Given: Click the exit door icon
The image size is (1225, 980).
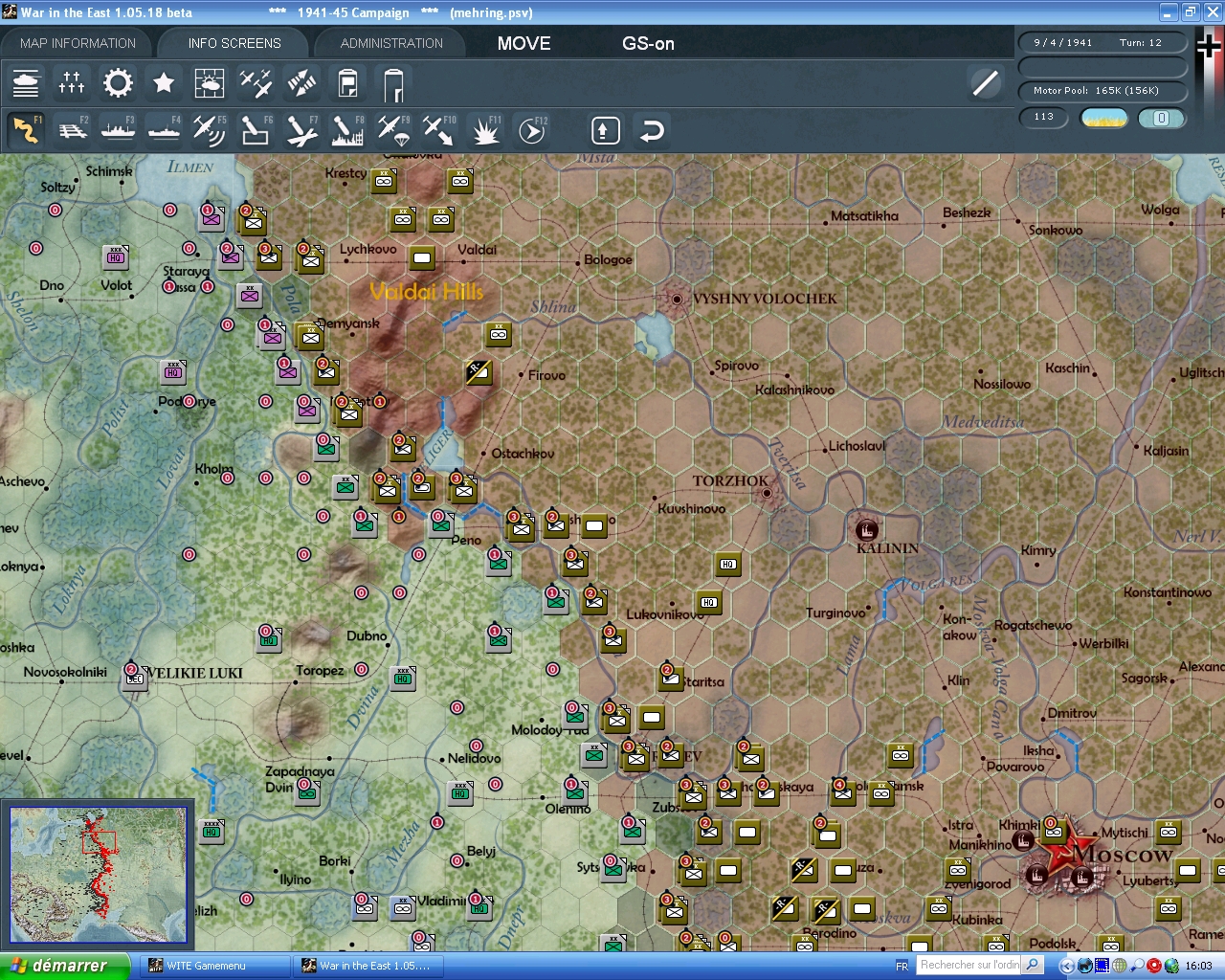Looking at the screenshot, I should tap(393, 84).
